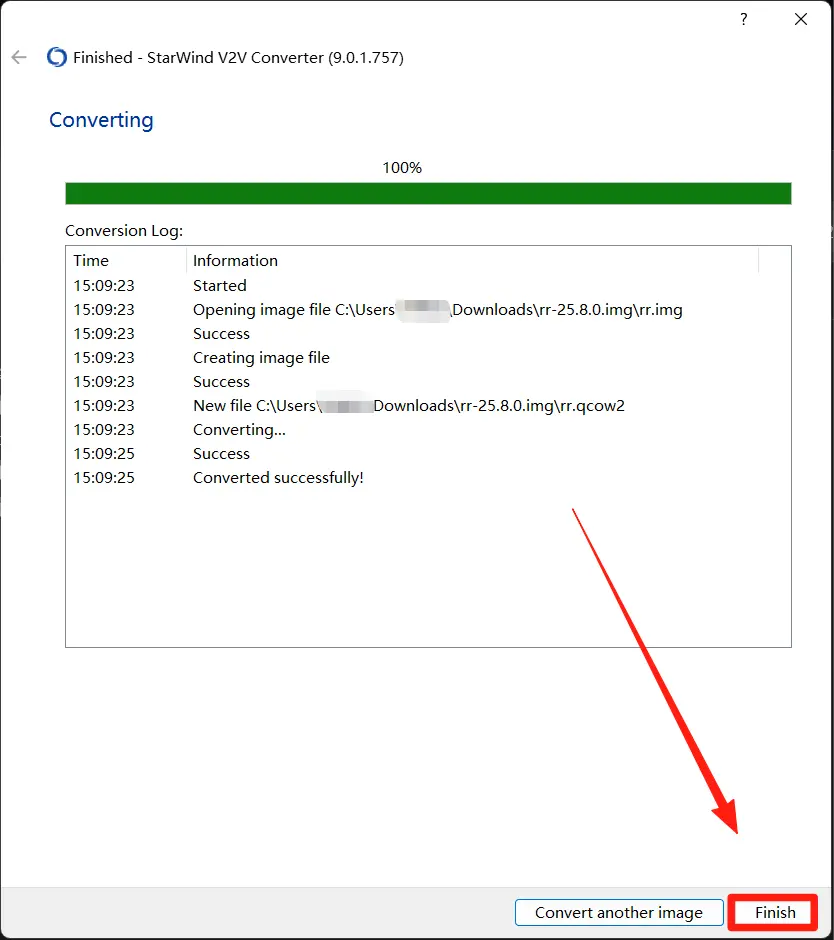The height and width of the screenshot is (940, 834).
Task: Click the Information column header
Action: (x=235, y=260)
